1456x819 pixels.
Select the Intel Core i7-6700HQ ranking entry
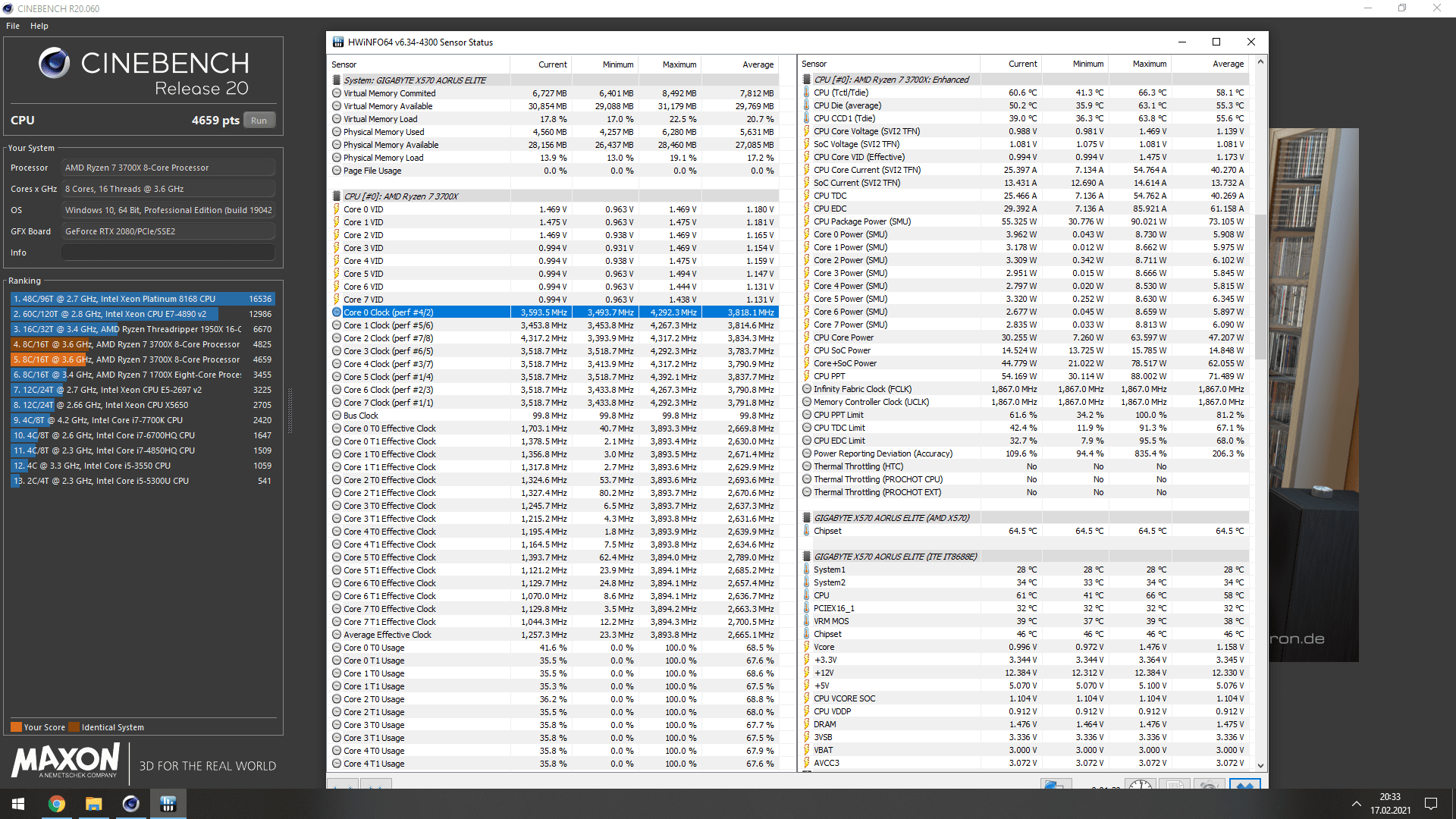pos(143,435)
